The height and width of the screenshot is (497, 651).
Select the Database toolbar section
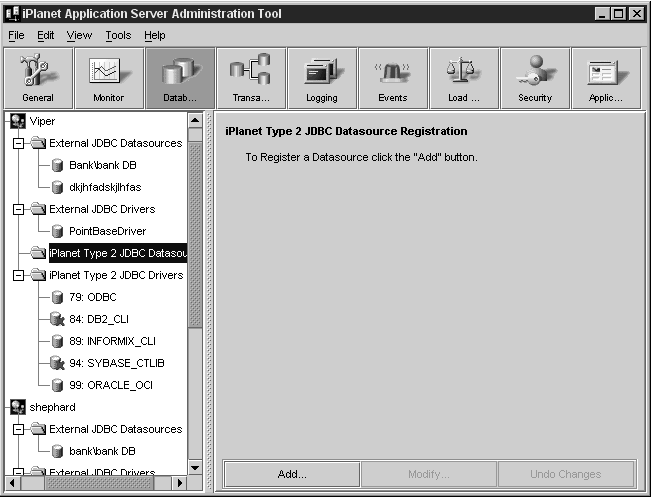tap(180, 78)
